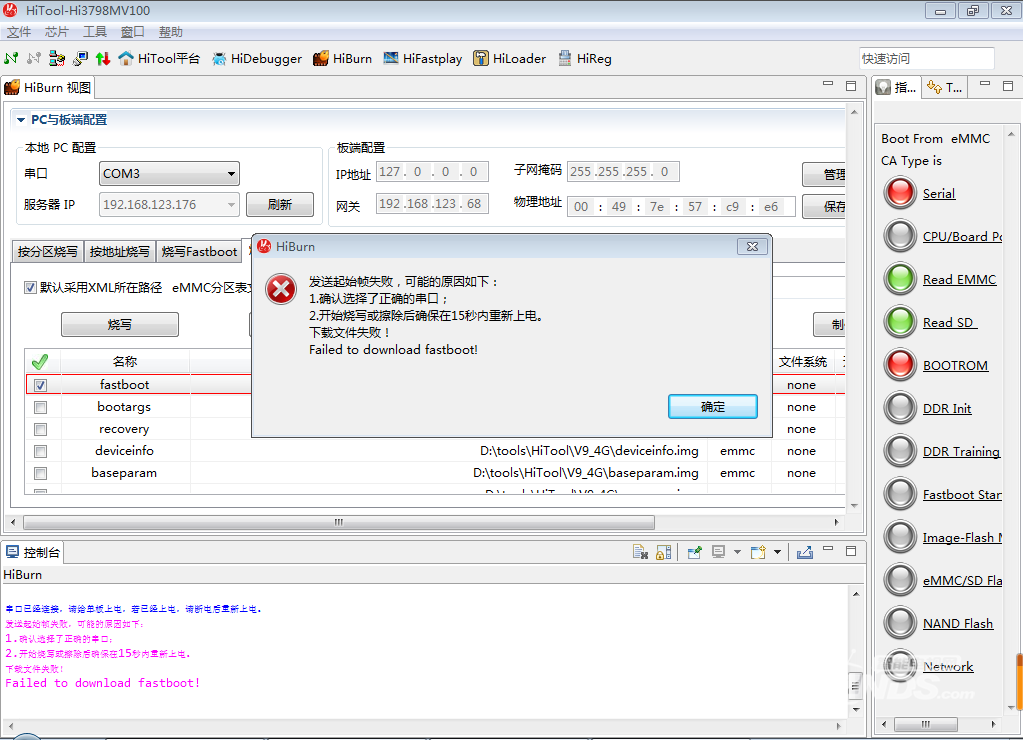Check the bootargs partition checkbox
The image size is (1023, 740).
[x=40, y=407]
